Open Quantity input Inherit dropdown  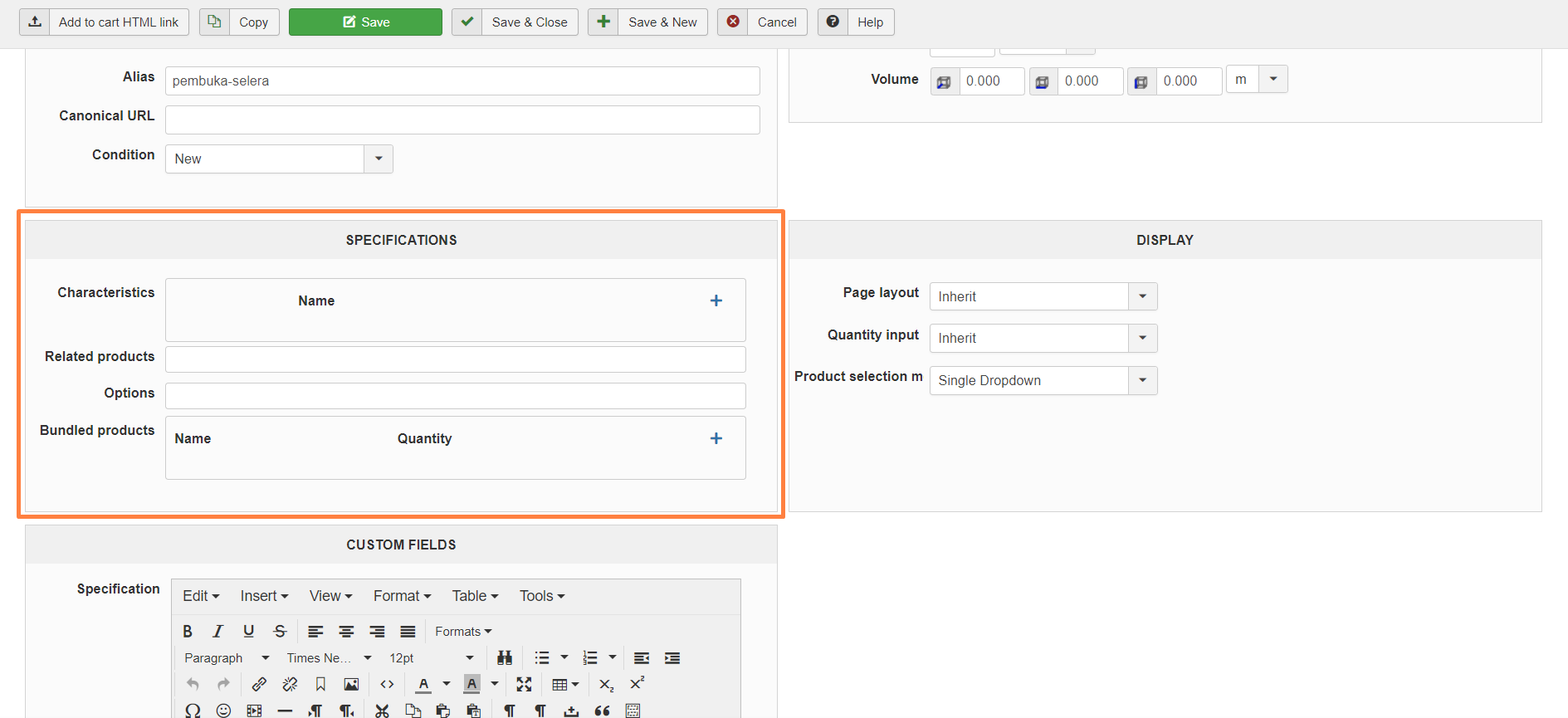[1043, 338]
